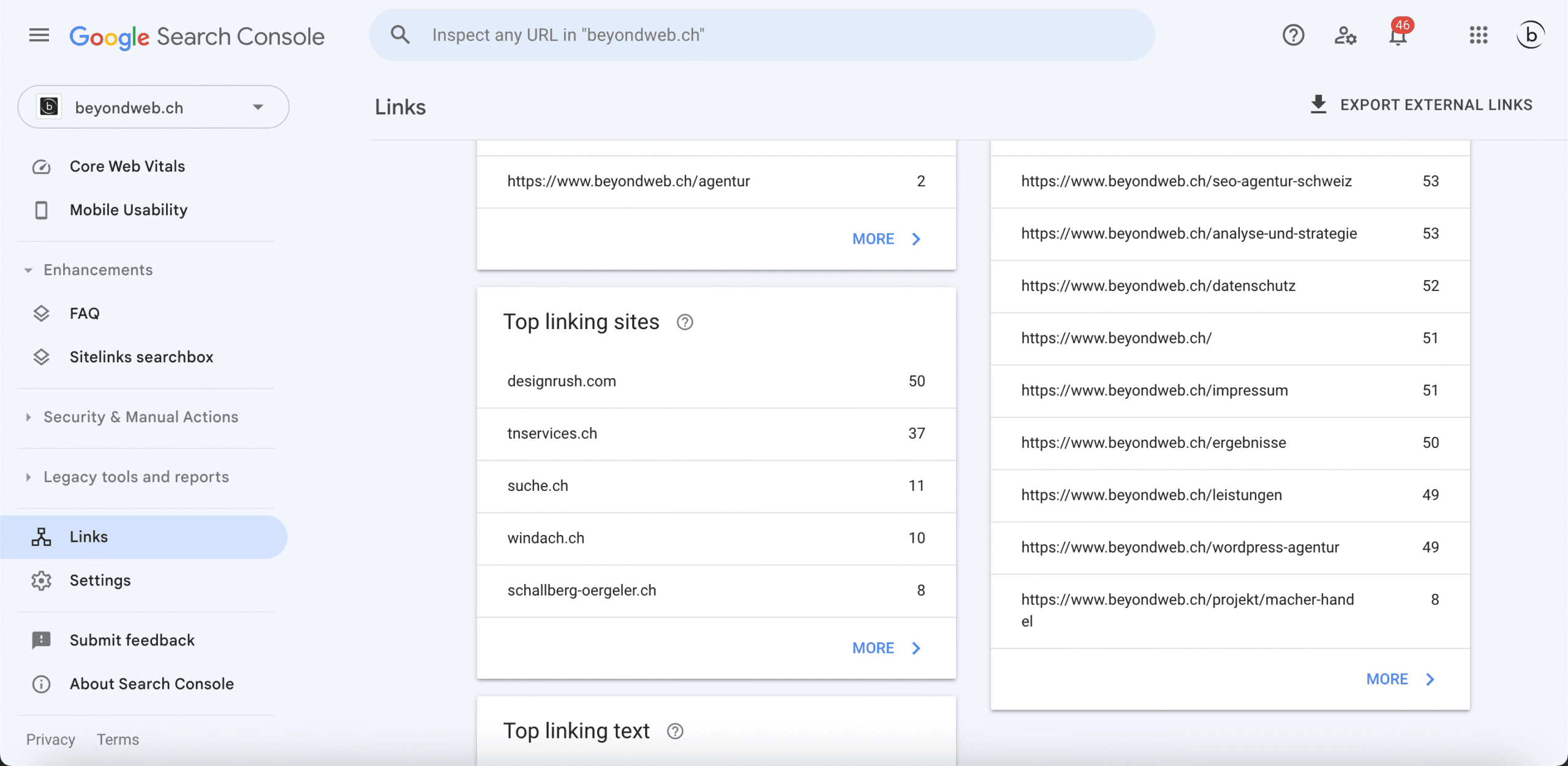This screenshot has width=1568, height=766.
Task: Open users and permissions icon
Action: tap(1345, 36)
